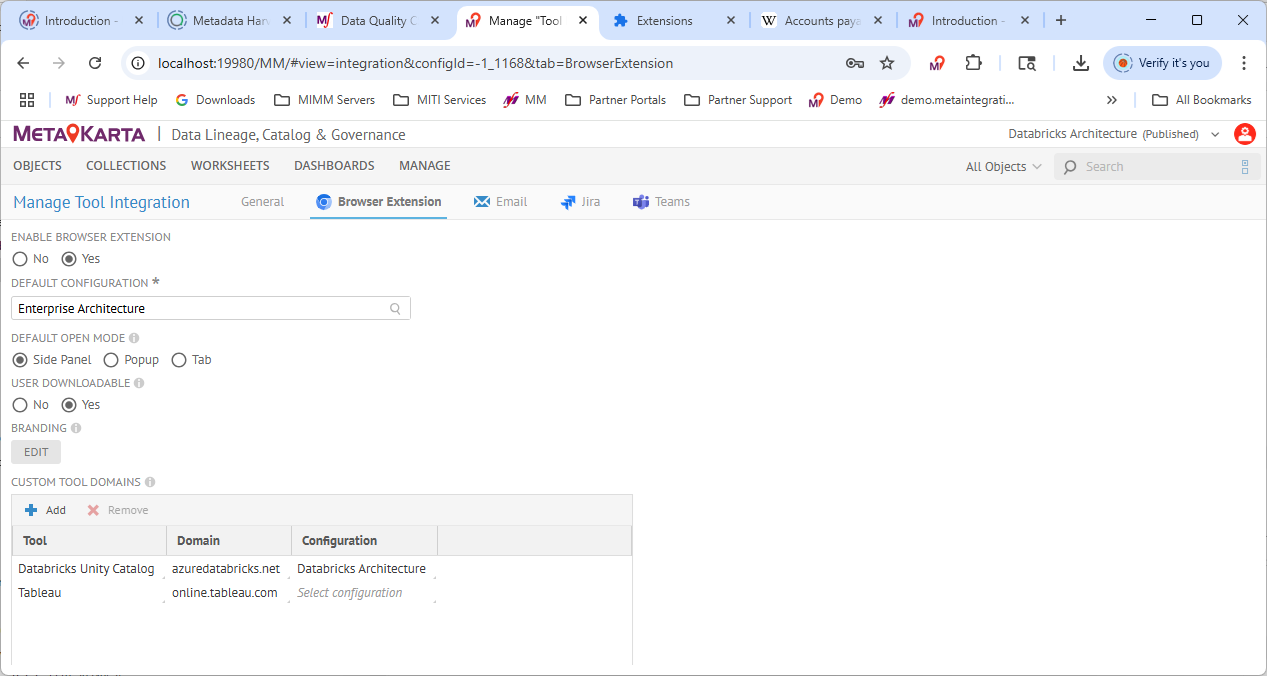Bookmark this page with the star icon
Viewport: 1267px width, 676px height.
coord(886,63)
